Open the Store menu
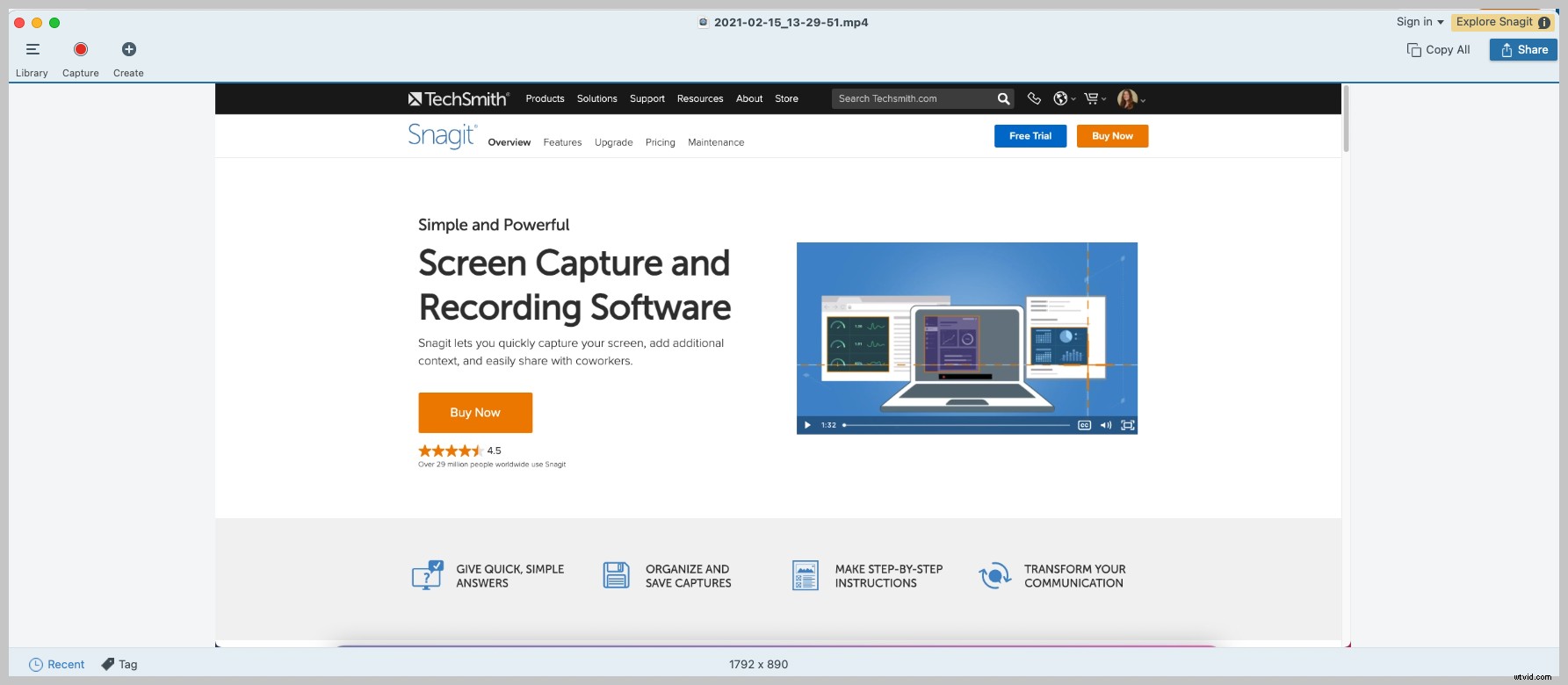Viewport: 1568px width, 685px height. 787,99
